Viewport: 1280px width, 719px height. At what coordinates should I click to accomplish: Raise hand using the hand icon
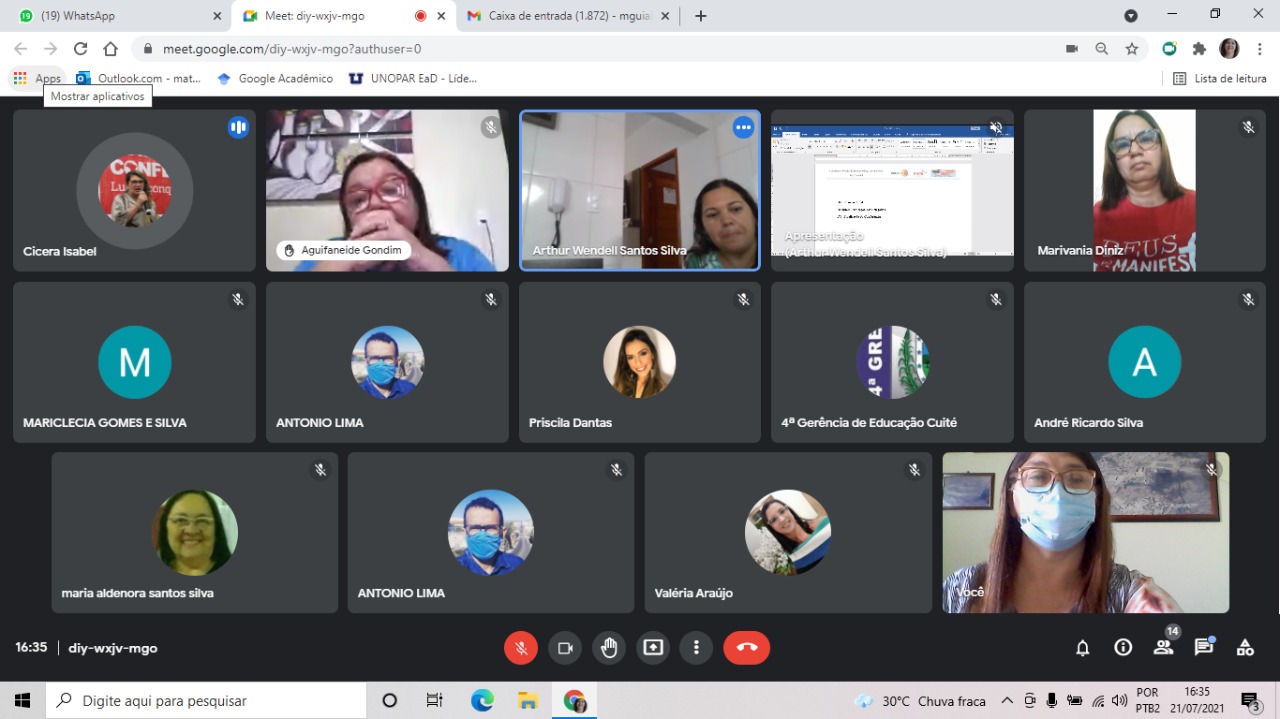609,648
